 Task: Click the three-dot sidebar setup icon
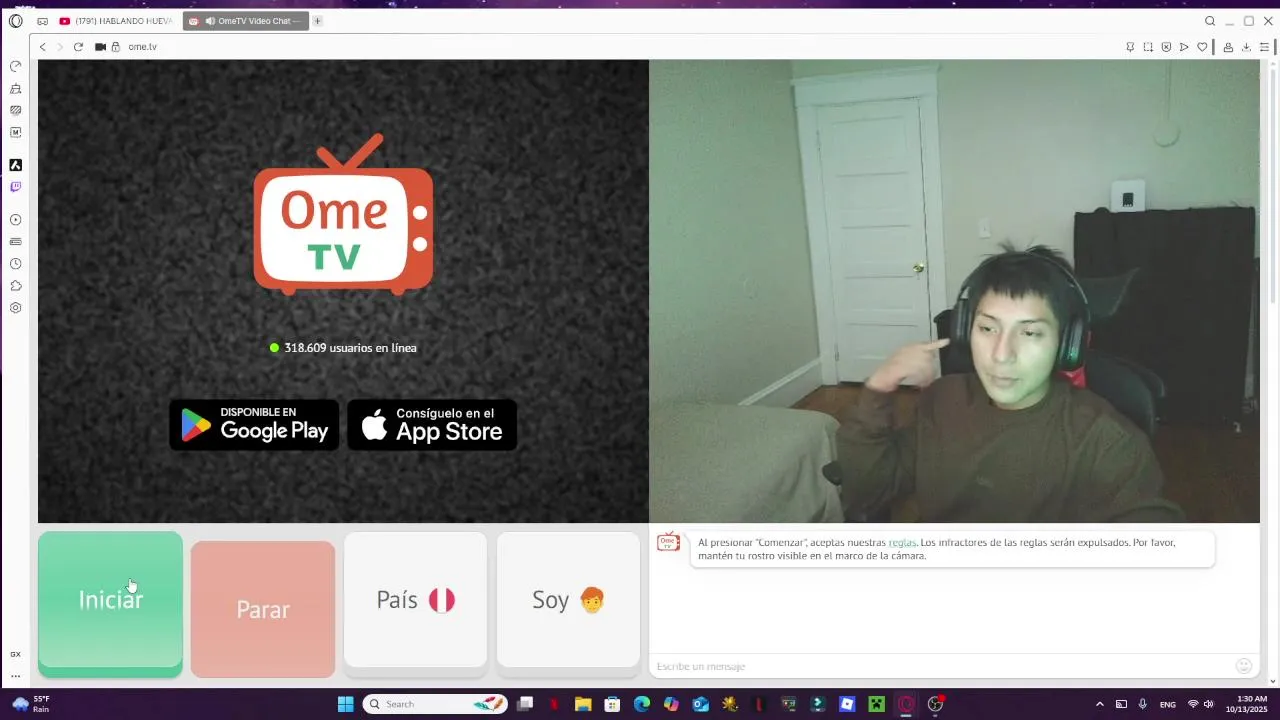15,676
